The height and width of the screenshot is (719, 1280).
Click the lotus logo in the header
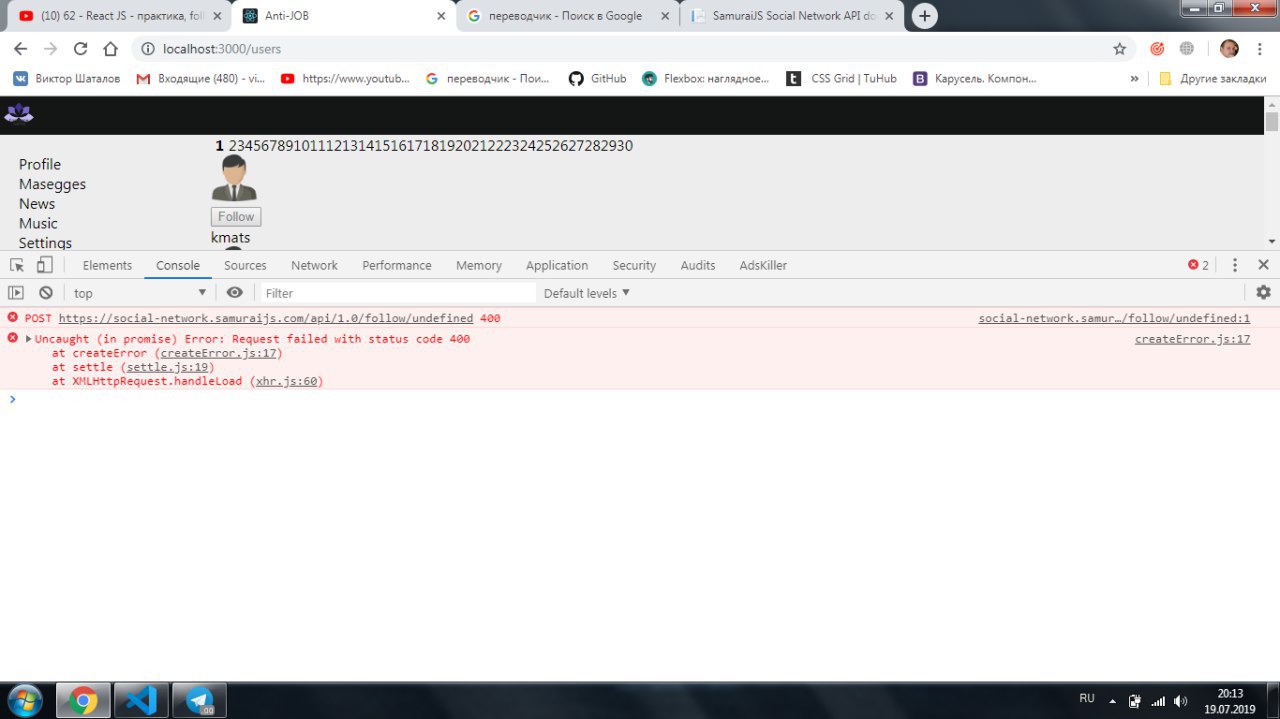(x=19, y=114)
